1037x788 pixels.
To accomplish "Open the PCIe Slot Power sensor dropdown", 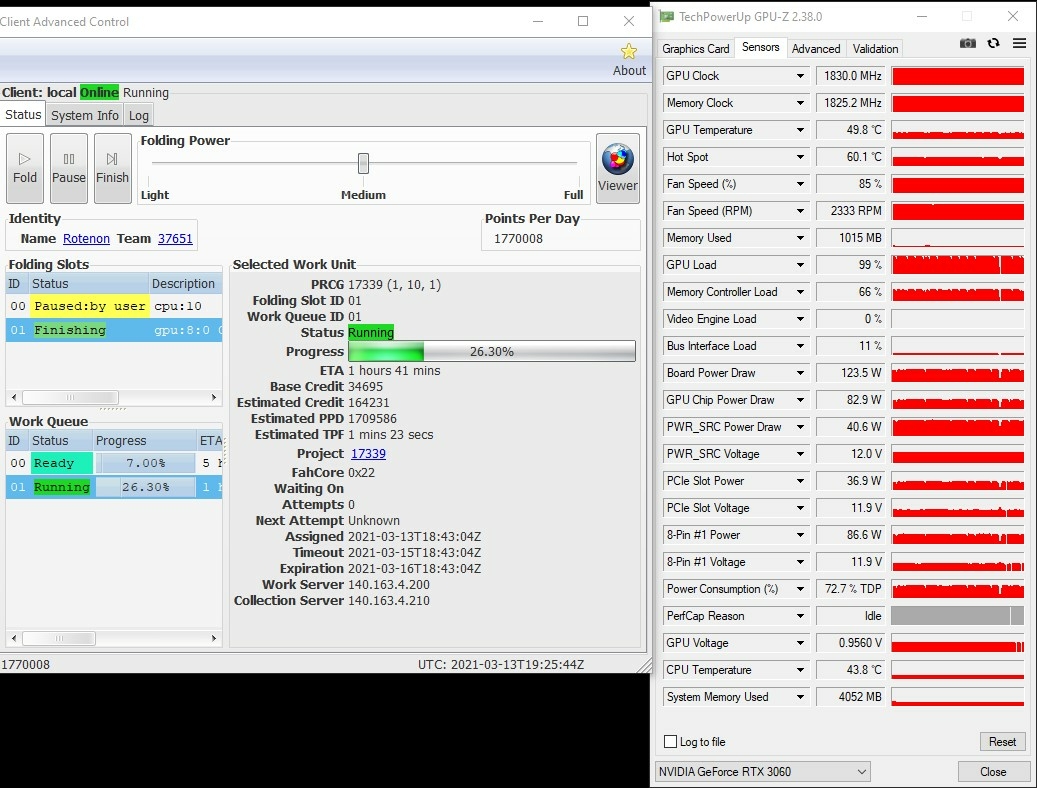I will point(800,481).
